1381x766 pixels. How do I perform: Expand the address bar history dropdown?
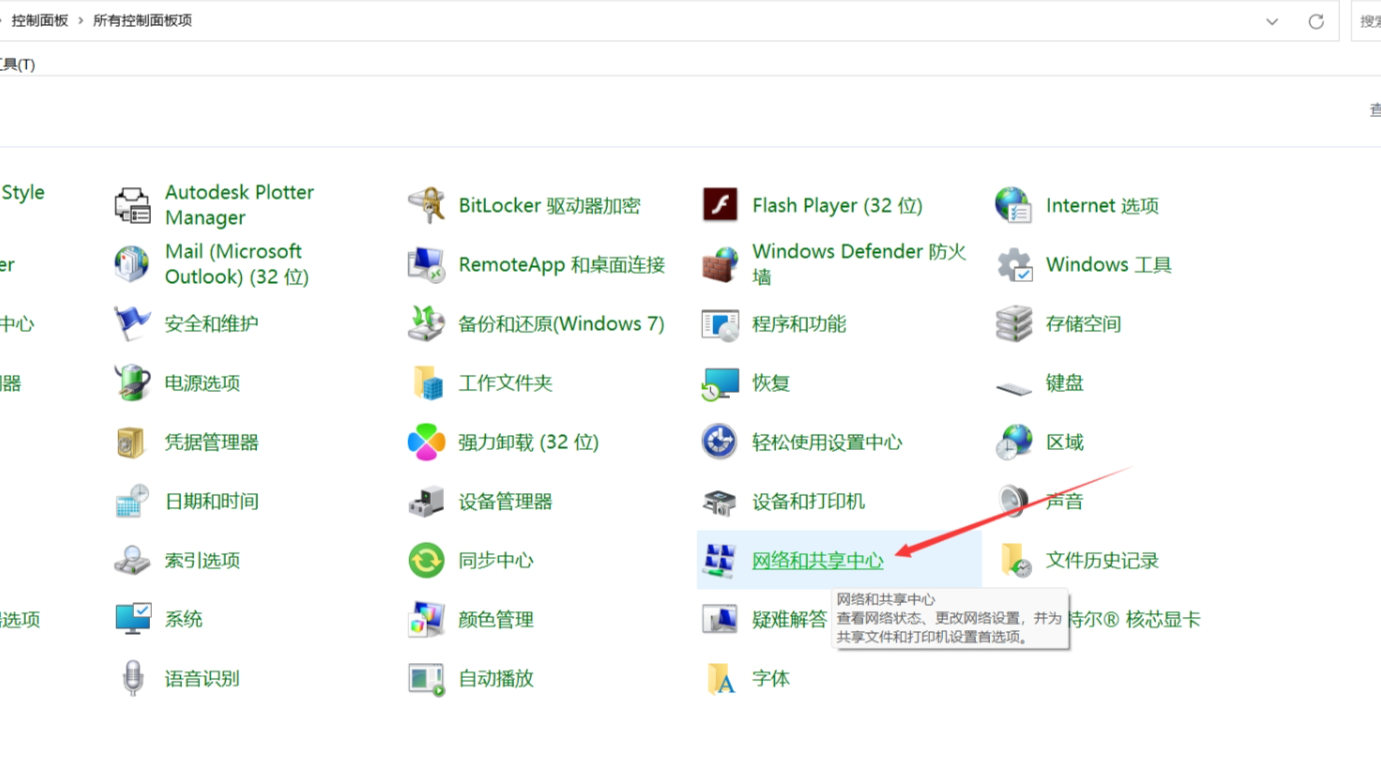pyautogui.click(x=1272, y=20)
